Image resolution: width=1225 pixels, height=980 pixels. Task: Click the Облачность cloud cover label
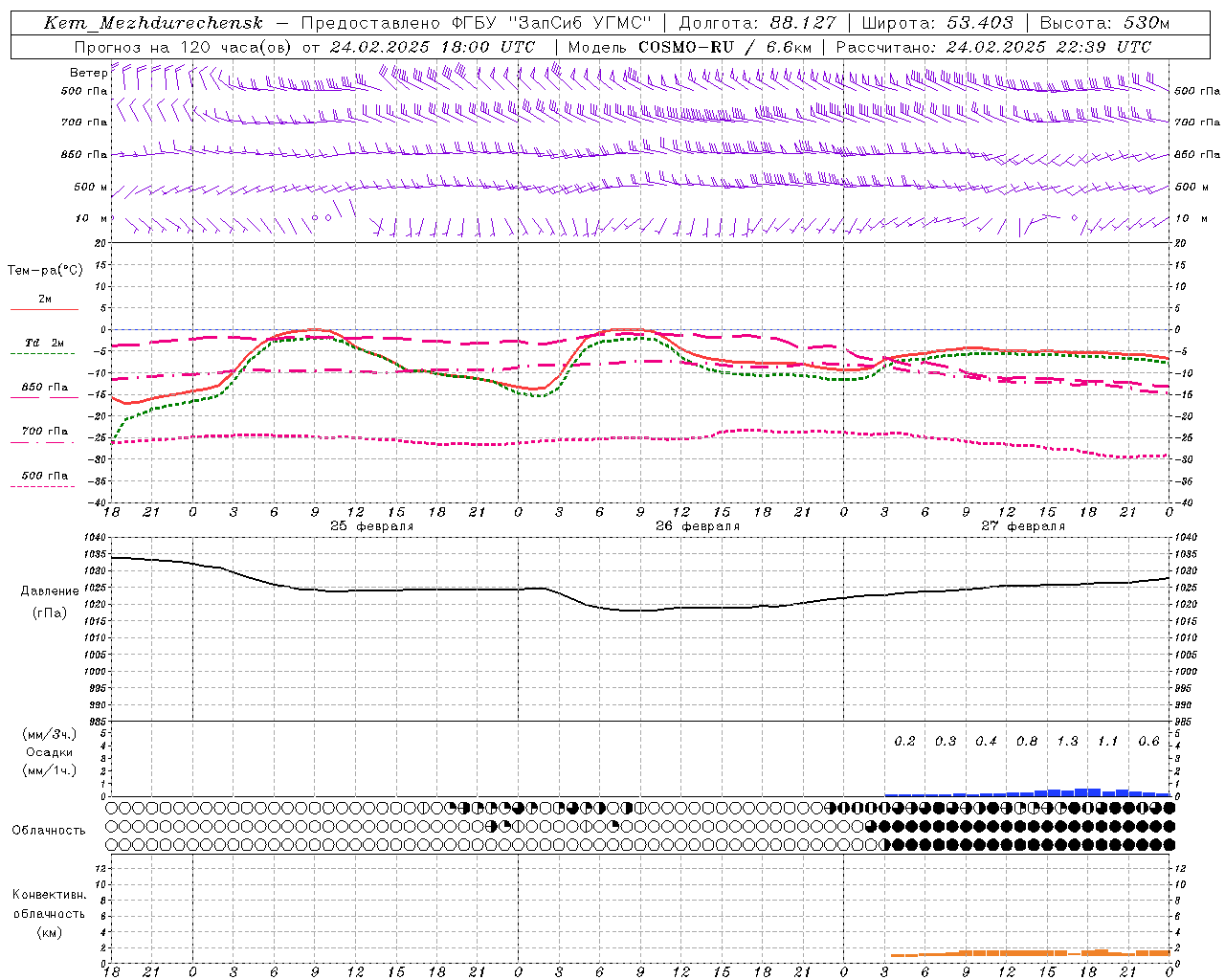point(49,831)
